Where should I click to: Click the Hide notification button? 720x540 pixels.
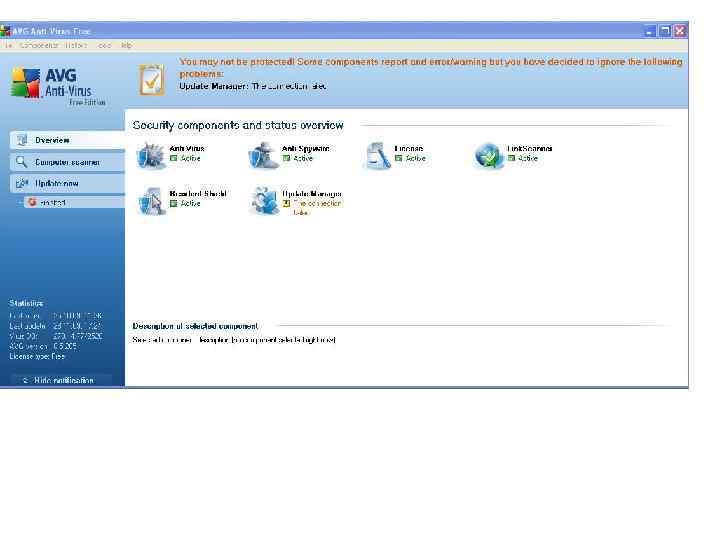pyautogui.click(x=62, y=380)
